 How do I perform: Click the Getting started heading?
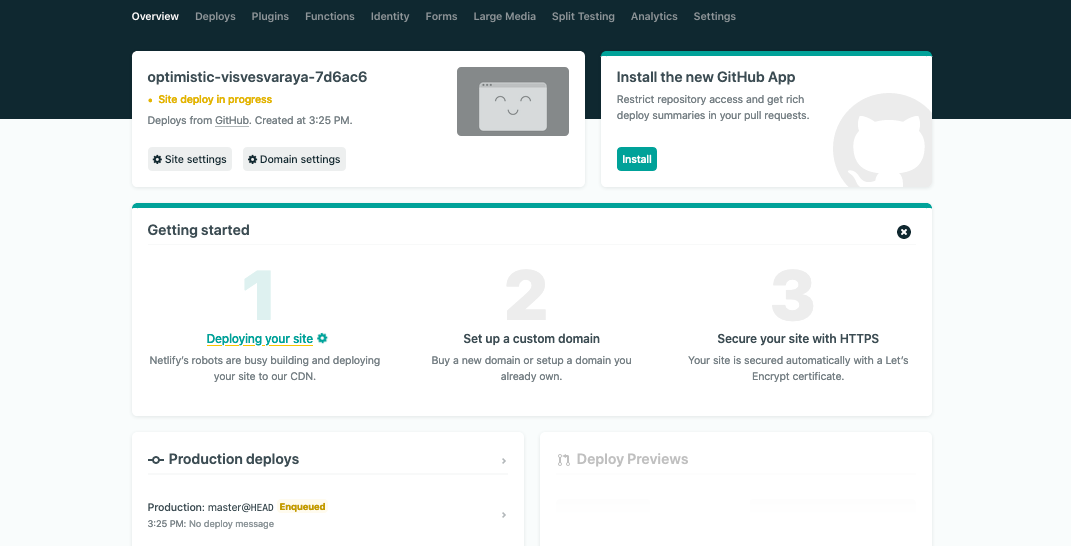pos(199,230)
